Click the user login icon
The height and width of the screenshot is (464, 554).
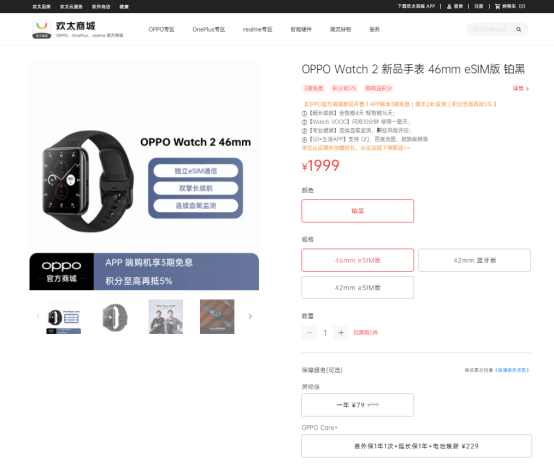449,6
